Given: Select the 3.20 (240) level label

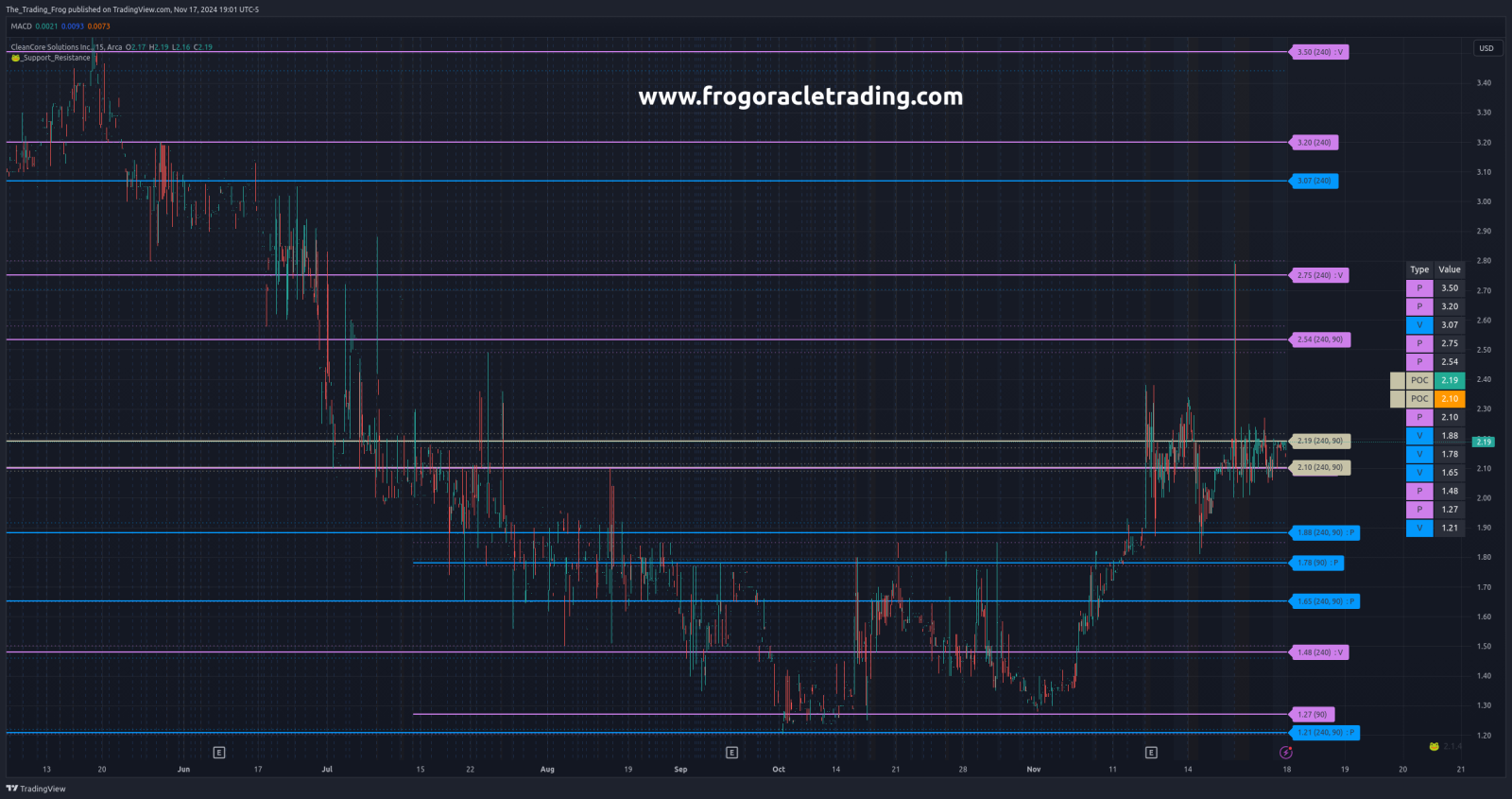Looking at the screenshot, I should tap(1314, 143).
